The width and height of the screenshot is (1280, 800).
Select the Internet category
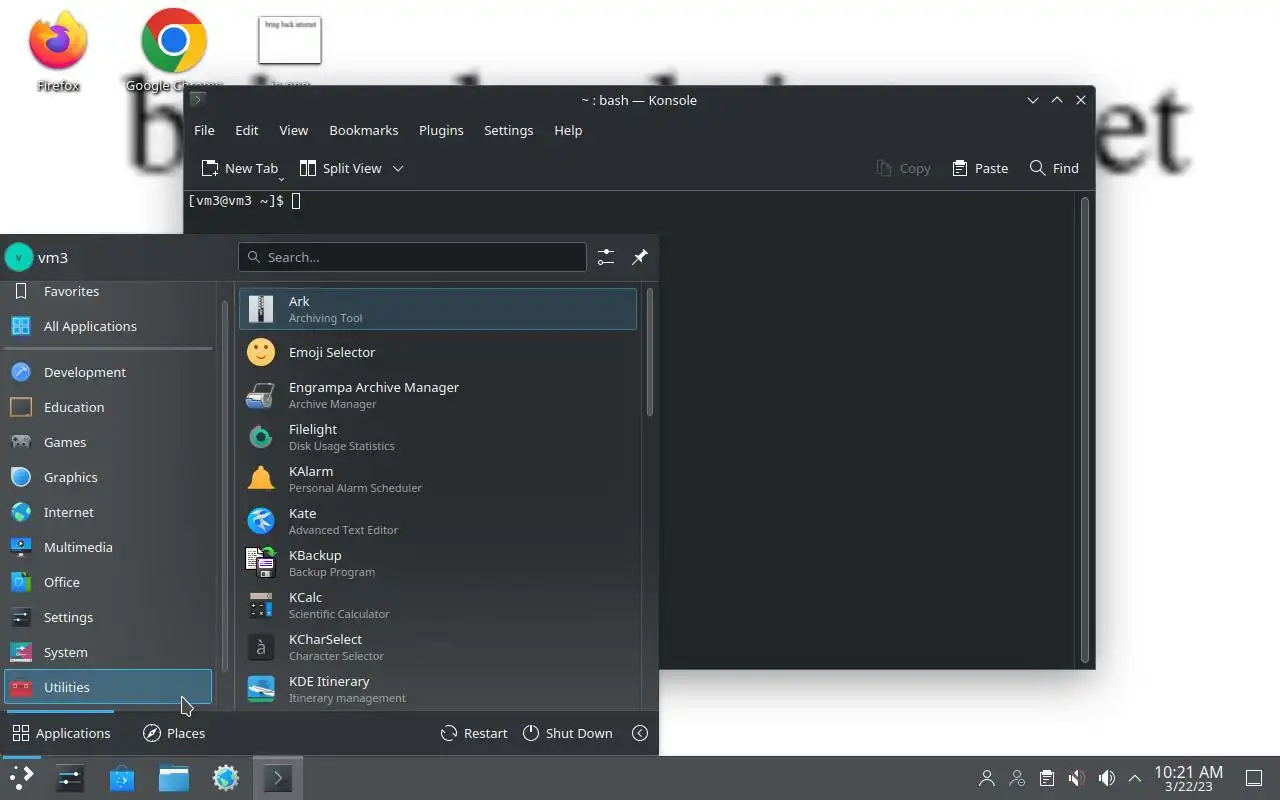click(108, 512)
